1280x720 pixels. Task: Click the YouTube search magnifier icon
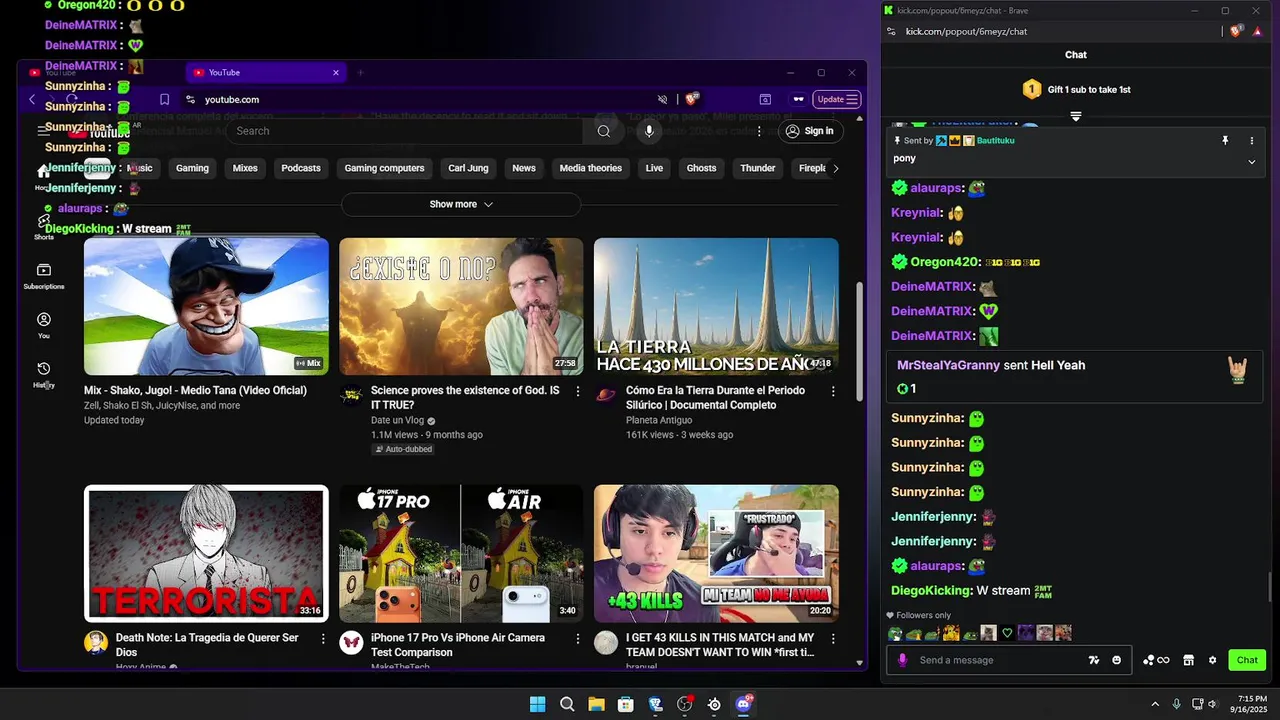(x=604, y=131)
